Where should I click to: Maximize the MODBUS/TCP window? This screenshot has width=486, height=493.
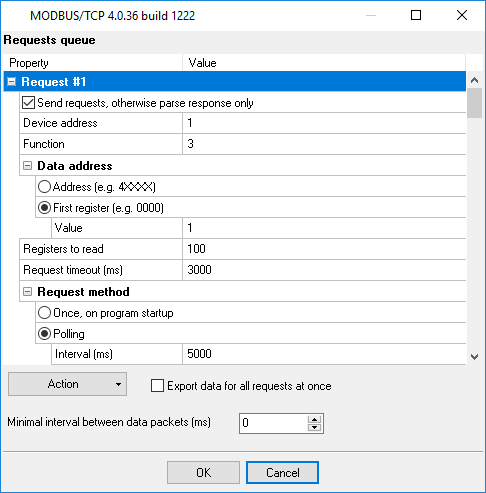(x=416, y=15)
